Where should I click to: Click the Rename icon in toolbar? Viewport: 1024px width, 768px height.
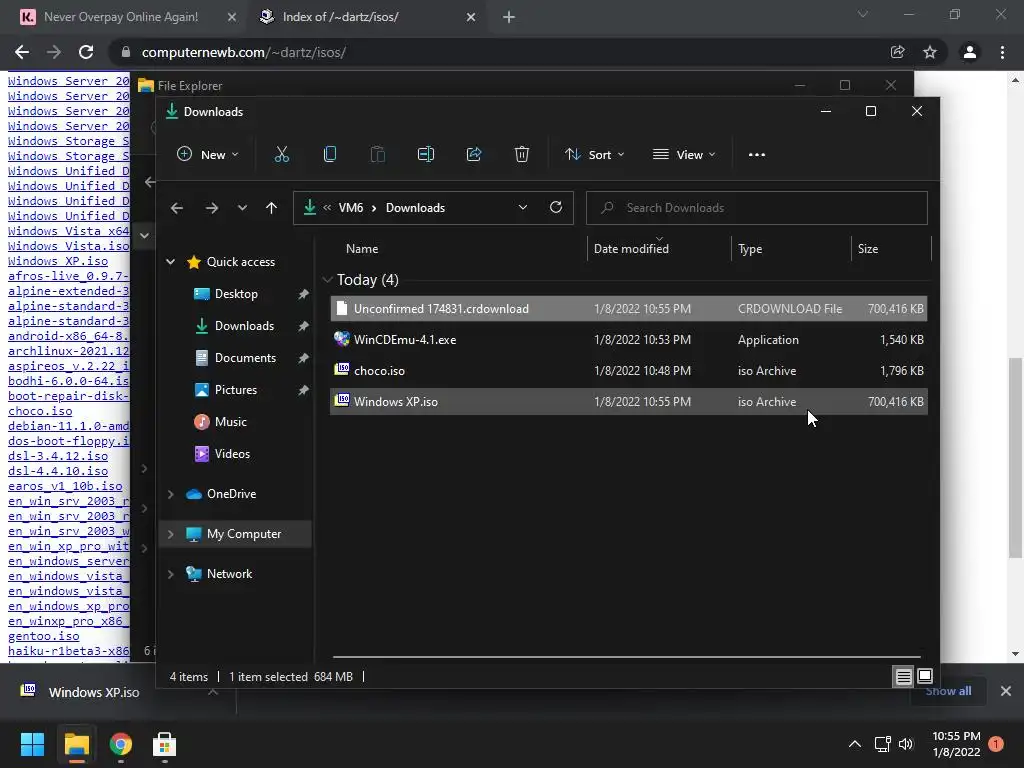click(x=426, y=155)
